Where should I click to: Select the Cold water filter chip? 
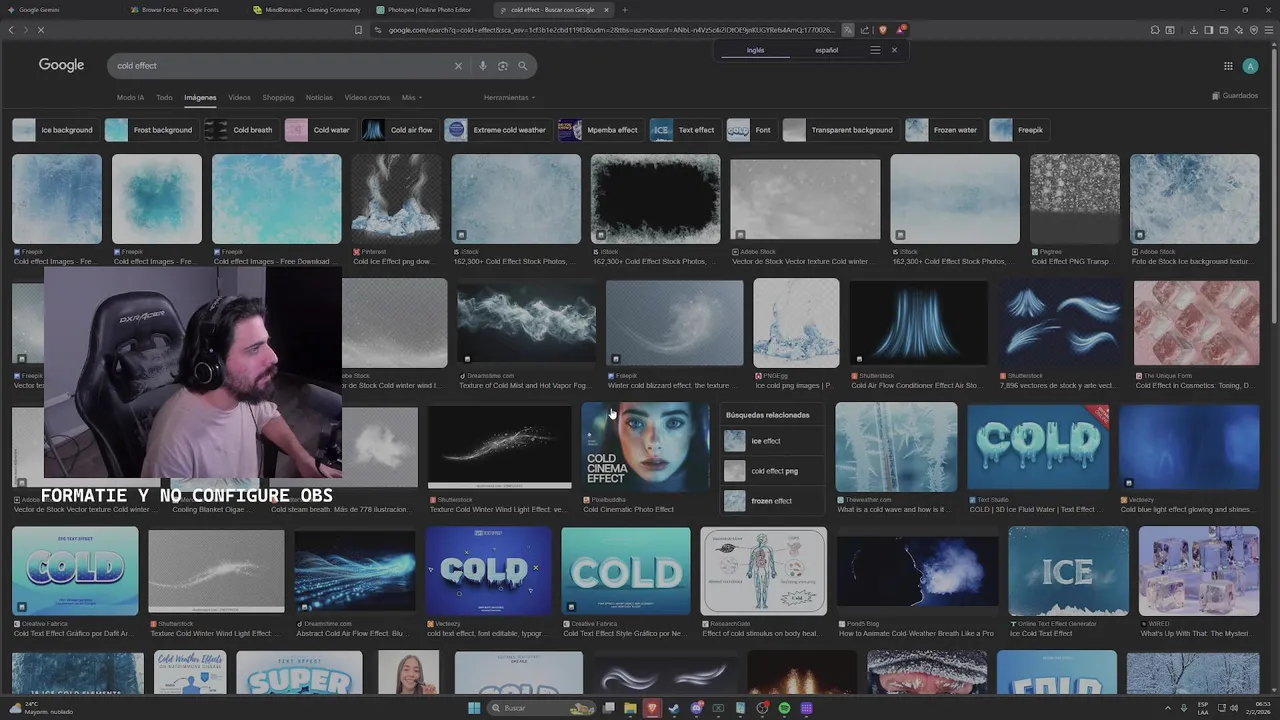pos(319,130)
